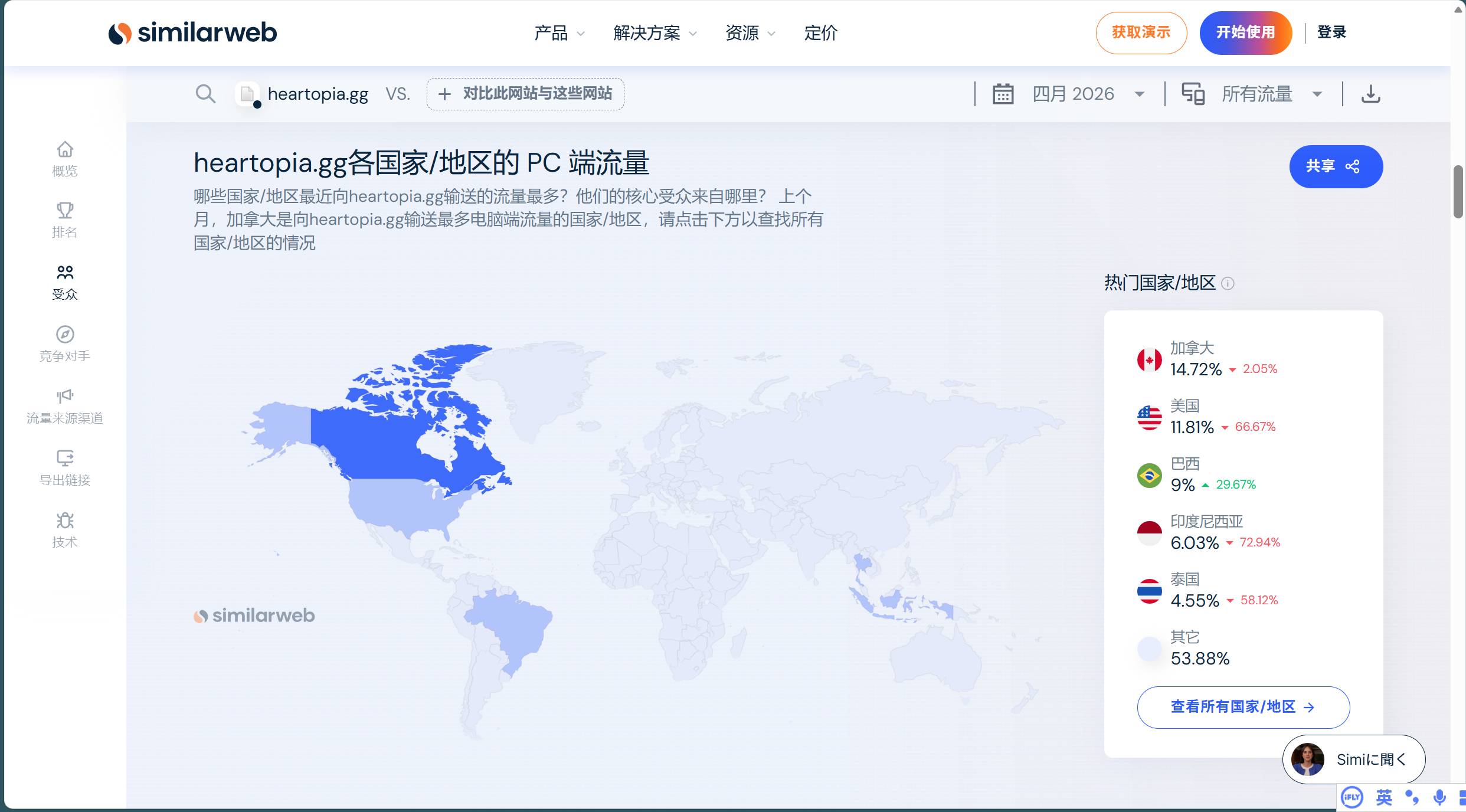Viewport: 1466px width, 812px height.
Task: Click the 印度尼西亚 6.03% entry
Action: [x=1209, y=533]
